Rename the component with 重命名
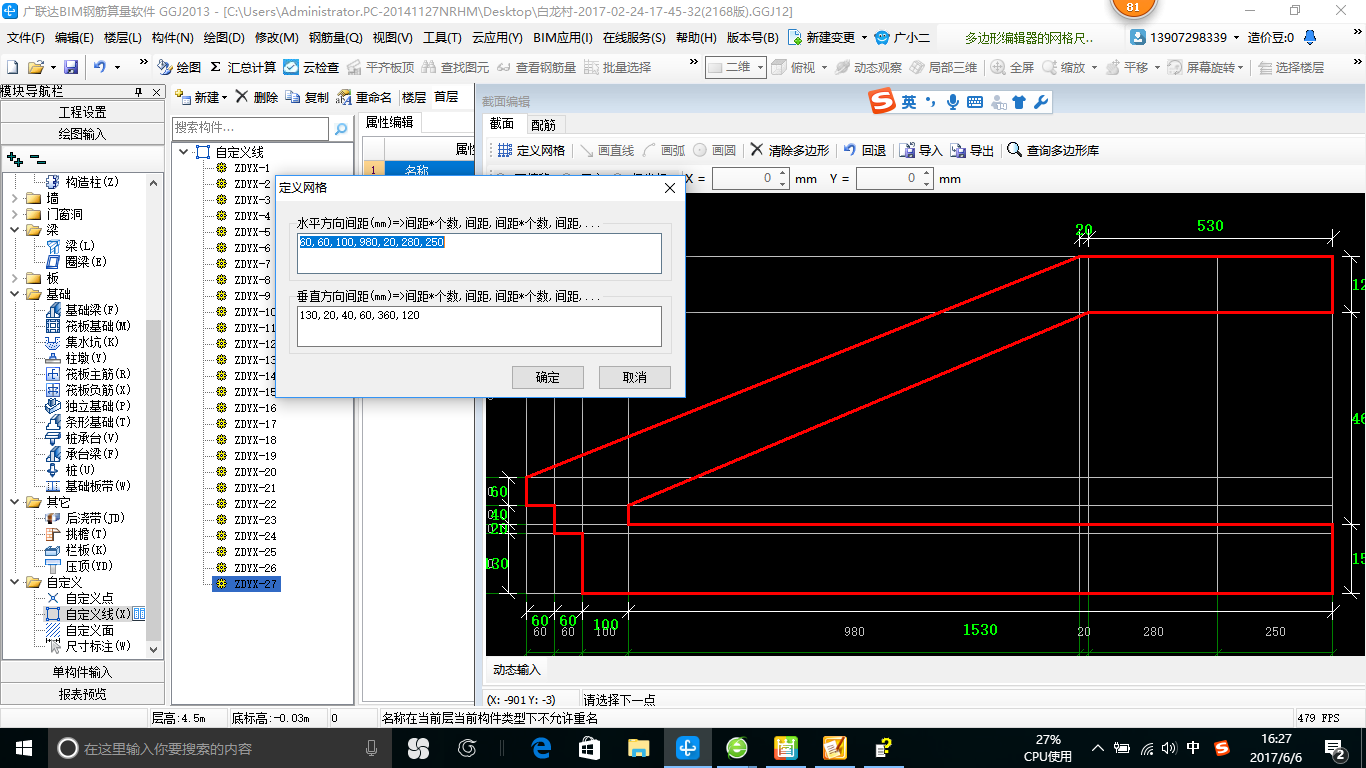Screen dimensions: 1366x768 coord(365,97)
